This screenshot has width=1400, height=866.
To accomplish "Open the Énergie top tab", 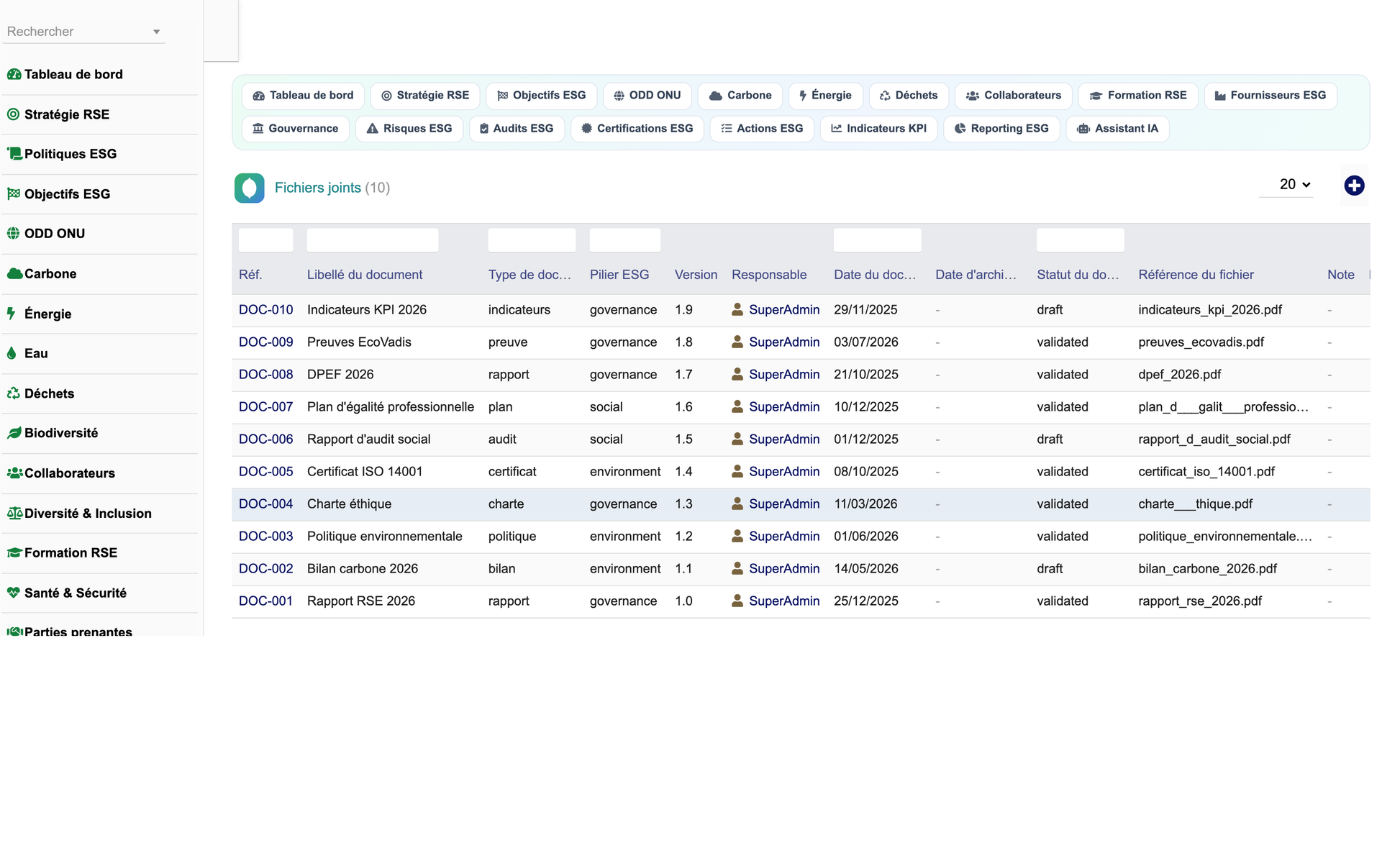I will tap(825, 96).
